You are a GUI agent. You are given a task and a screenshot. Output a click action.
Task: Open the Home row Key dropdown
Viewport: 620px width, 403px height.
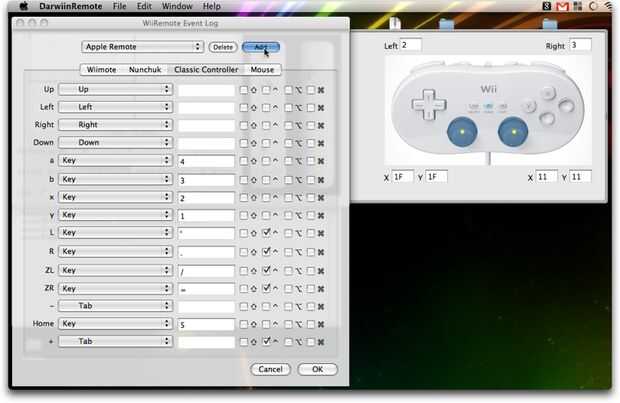click(115, 324)
